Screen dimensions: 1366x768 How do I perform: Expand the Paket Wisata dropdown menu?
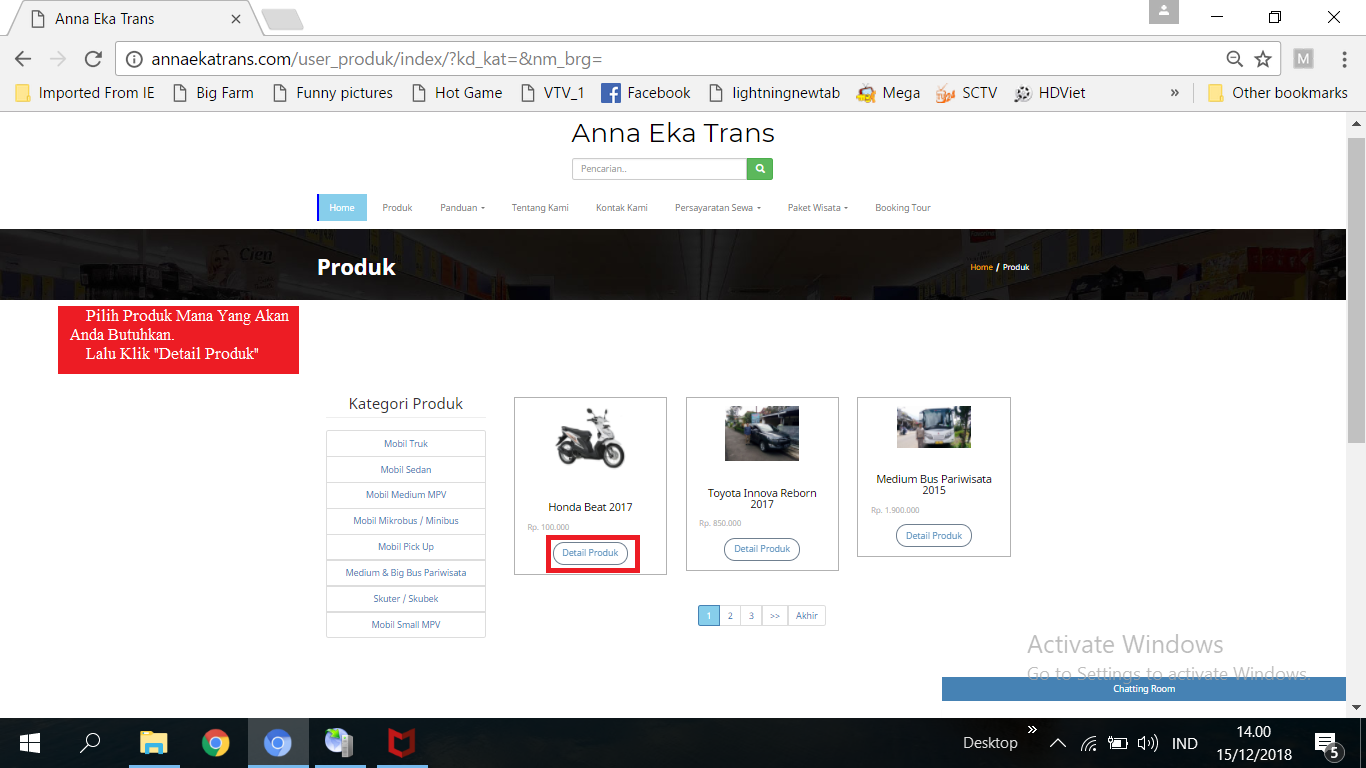(818, 208)
